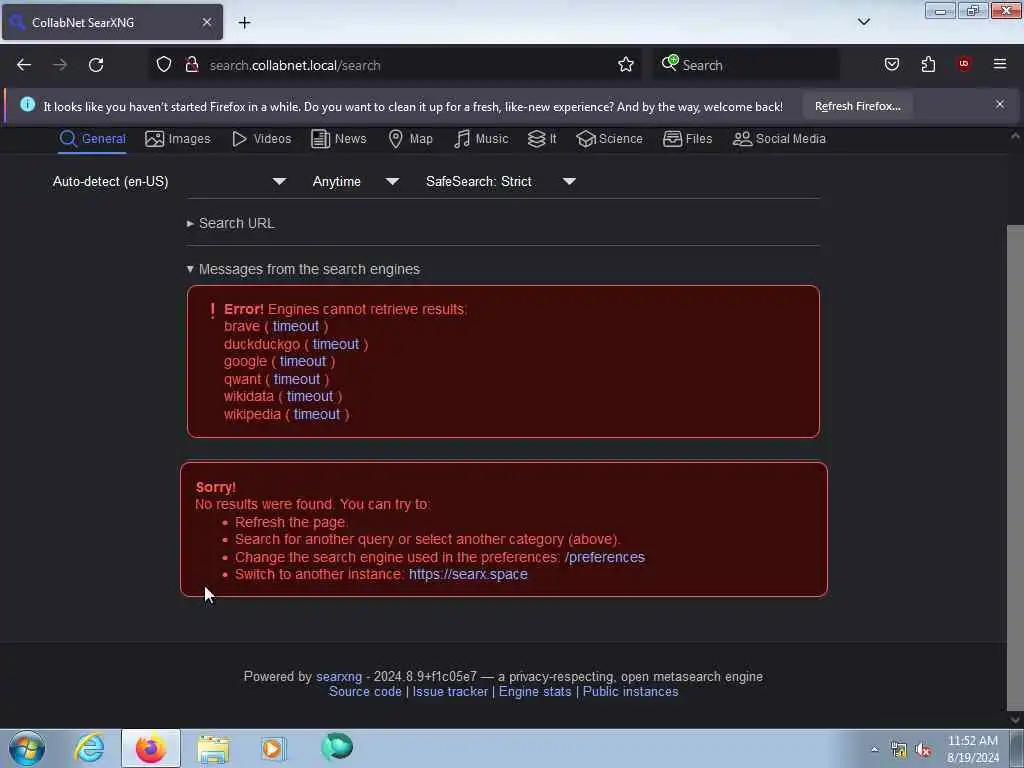This screenshot has width=1024, height=768.
Task: Switch to the Music category tab
Action: 481,138
